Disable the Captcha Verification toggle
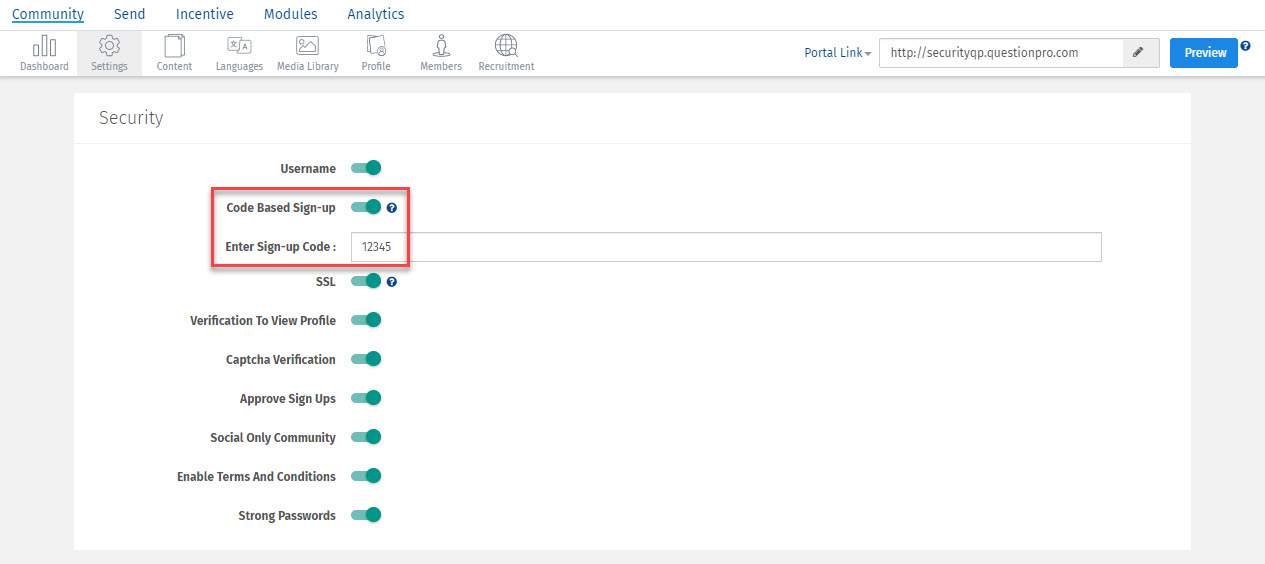1265x564 pixels. pyautogui.click(x=367, y=359)
